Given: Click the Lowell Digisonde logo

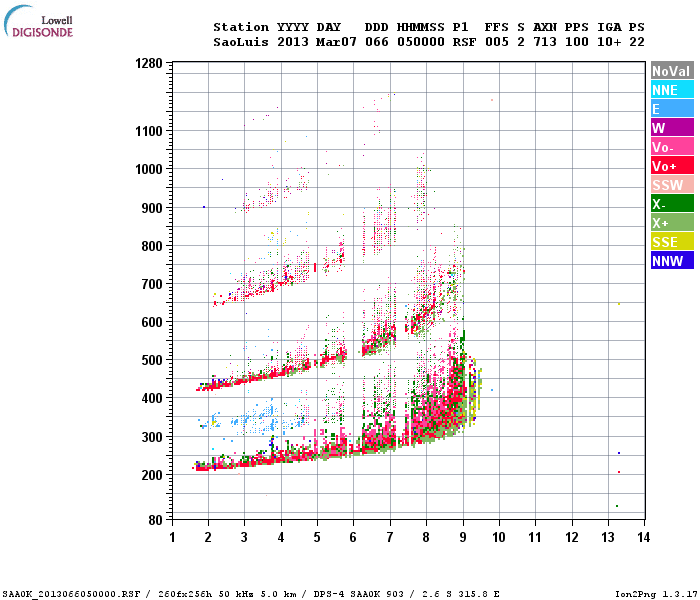Looking at the screenshot, I should 38,21.
